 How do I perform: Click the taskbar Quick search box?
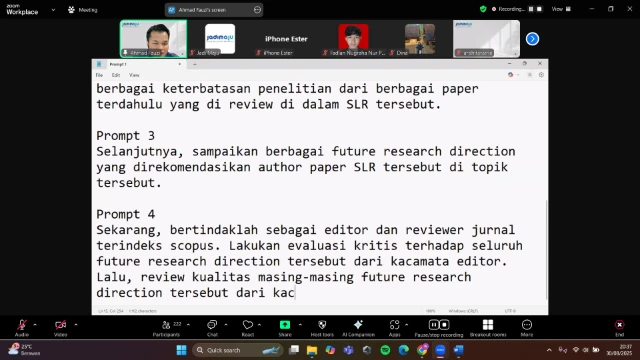click(x=238, y=350)
